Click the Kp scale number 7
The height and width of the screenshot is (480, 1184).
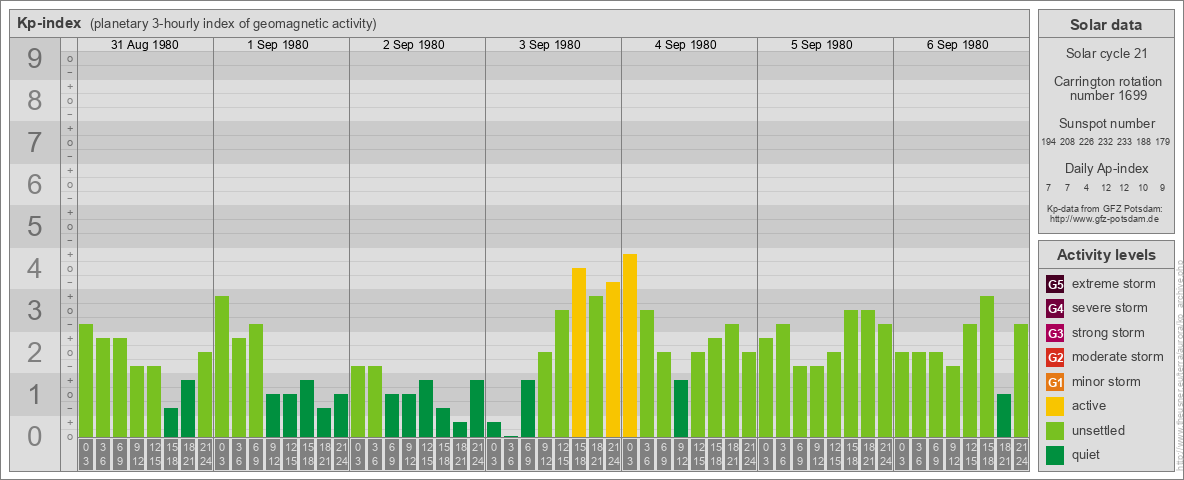(x=35, y=143)
